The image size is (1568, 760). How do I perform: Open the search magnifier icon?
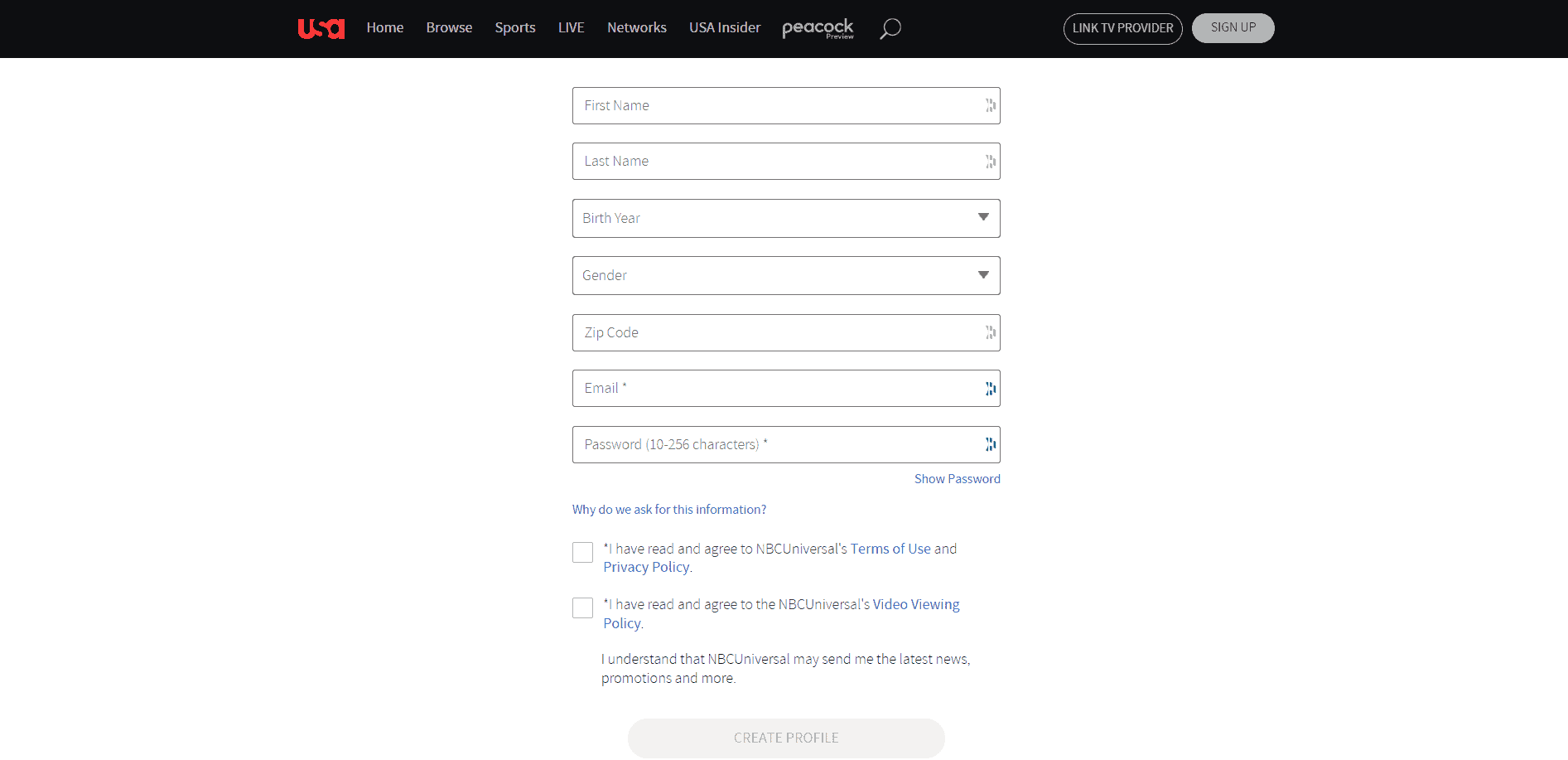(x=890, y=29)
